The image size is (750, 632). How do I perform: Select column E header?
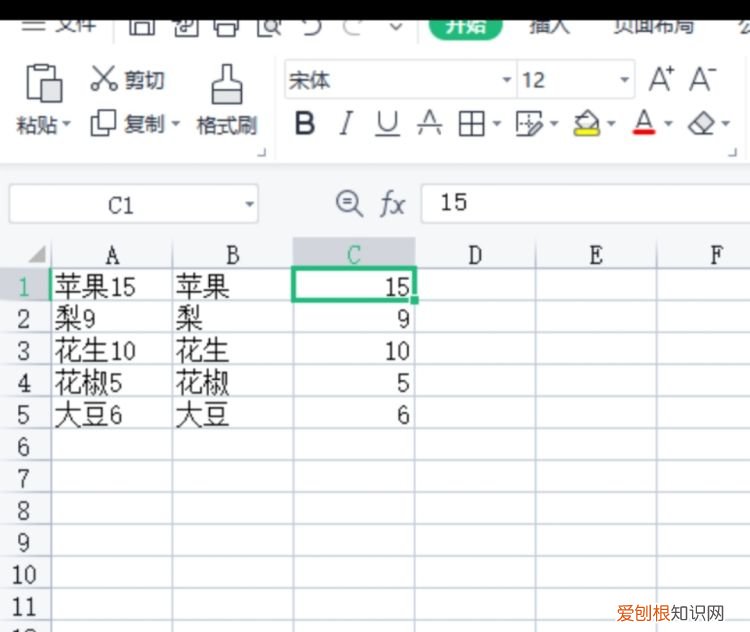click(x=596, y=255)
